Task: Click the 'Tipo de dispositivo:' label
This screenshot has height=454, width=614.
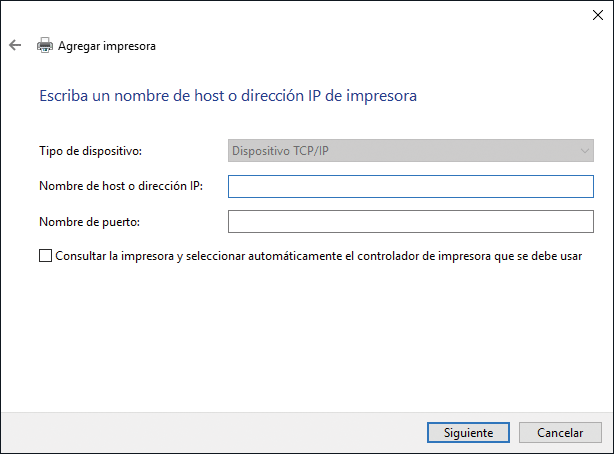Action: (91, 151)
